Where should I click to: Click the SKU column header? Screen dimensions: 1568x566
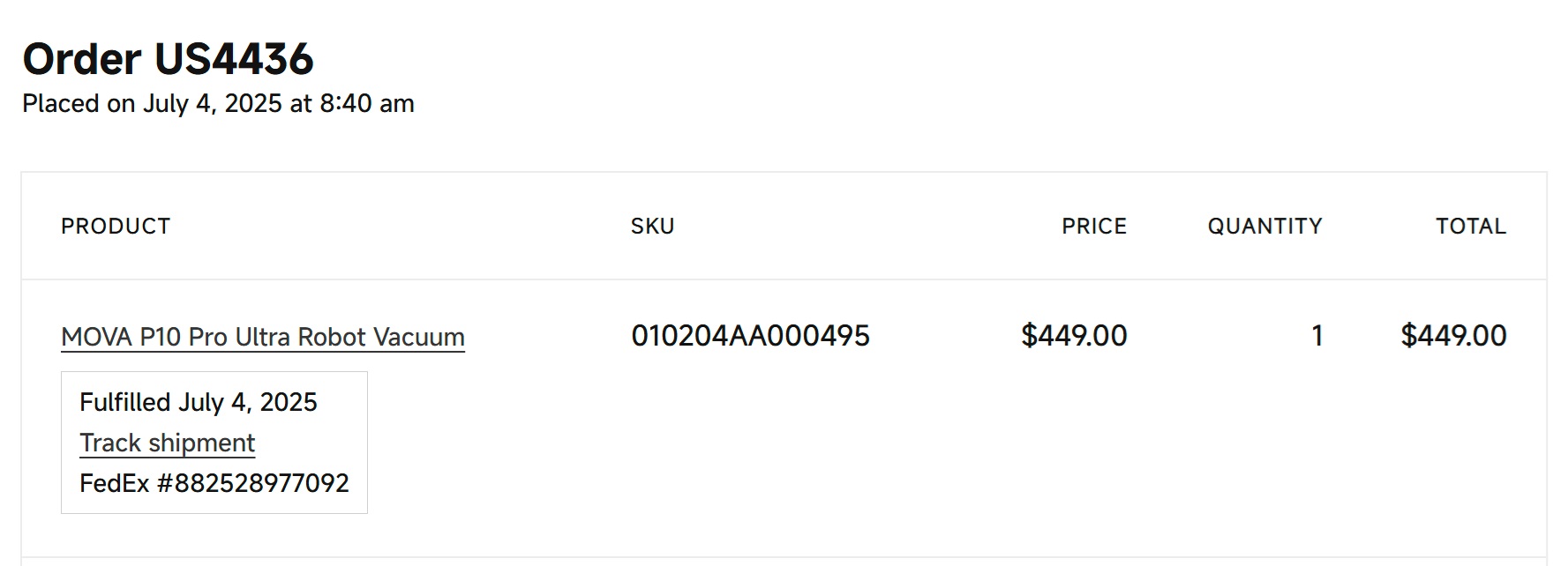tap(652, 227)
